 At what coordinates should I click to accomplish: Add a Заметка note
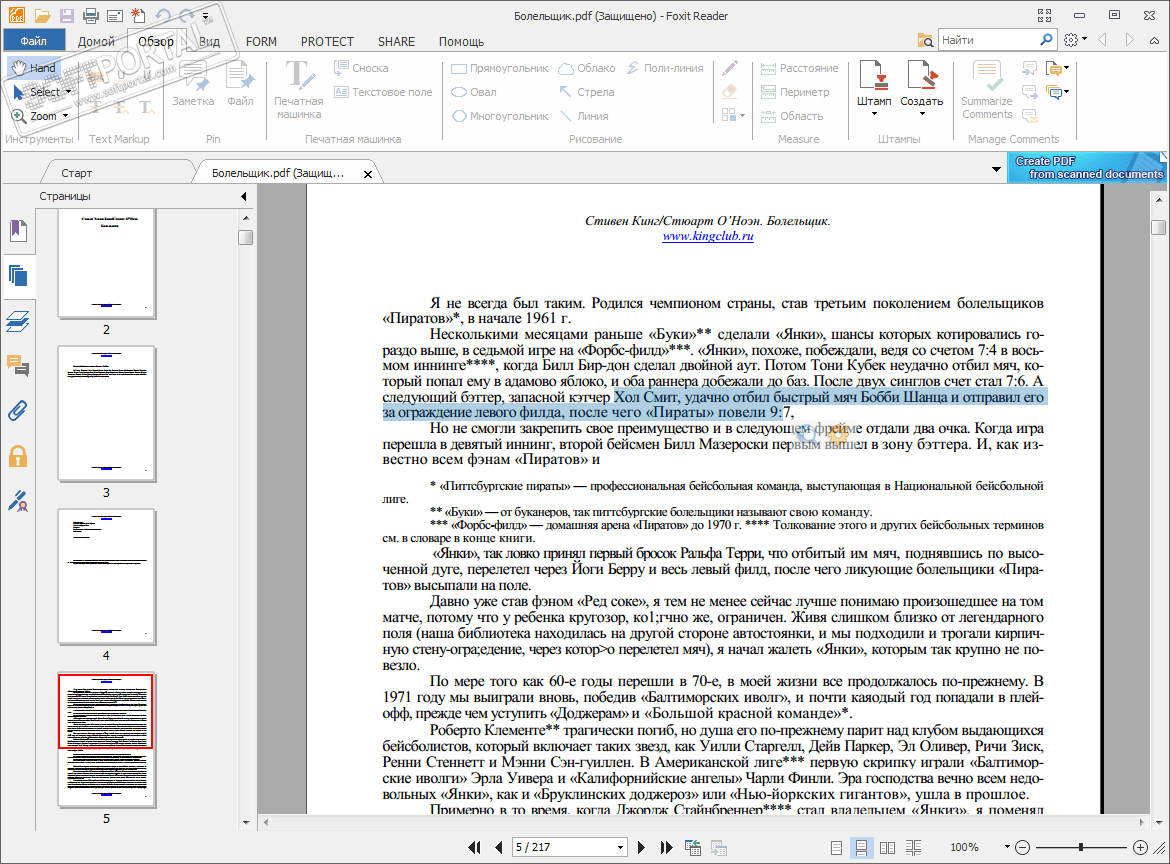193,84
